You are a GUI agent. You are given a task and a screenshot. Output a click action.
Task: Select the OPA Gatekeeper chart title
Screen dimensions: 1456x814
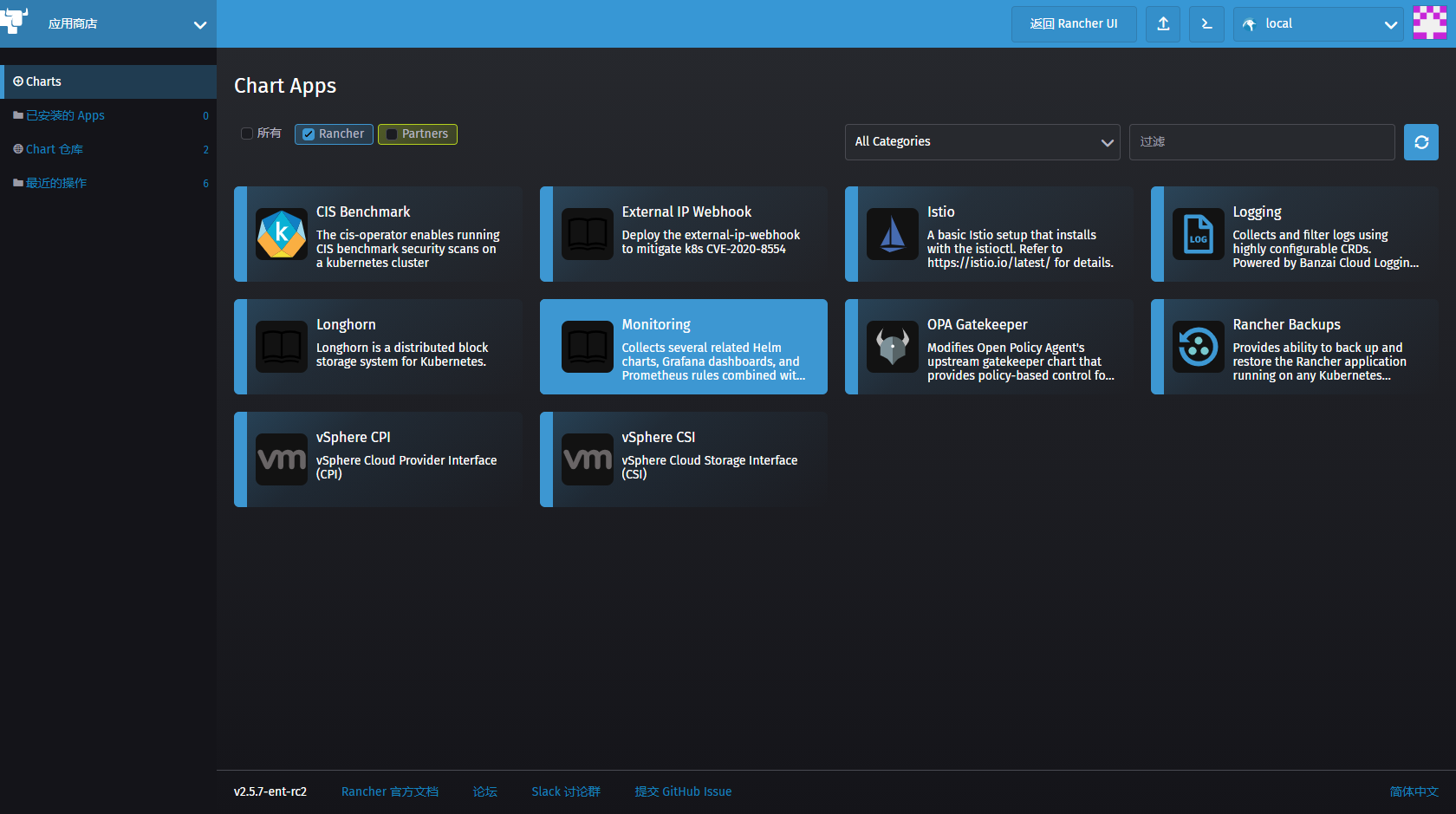click(x=978, y=325)
